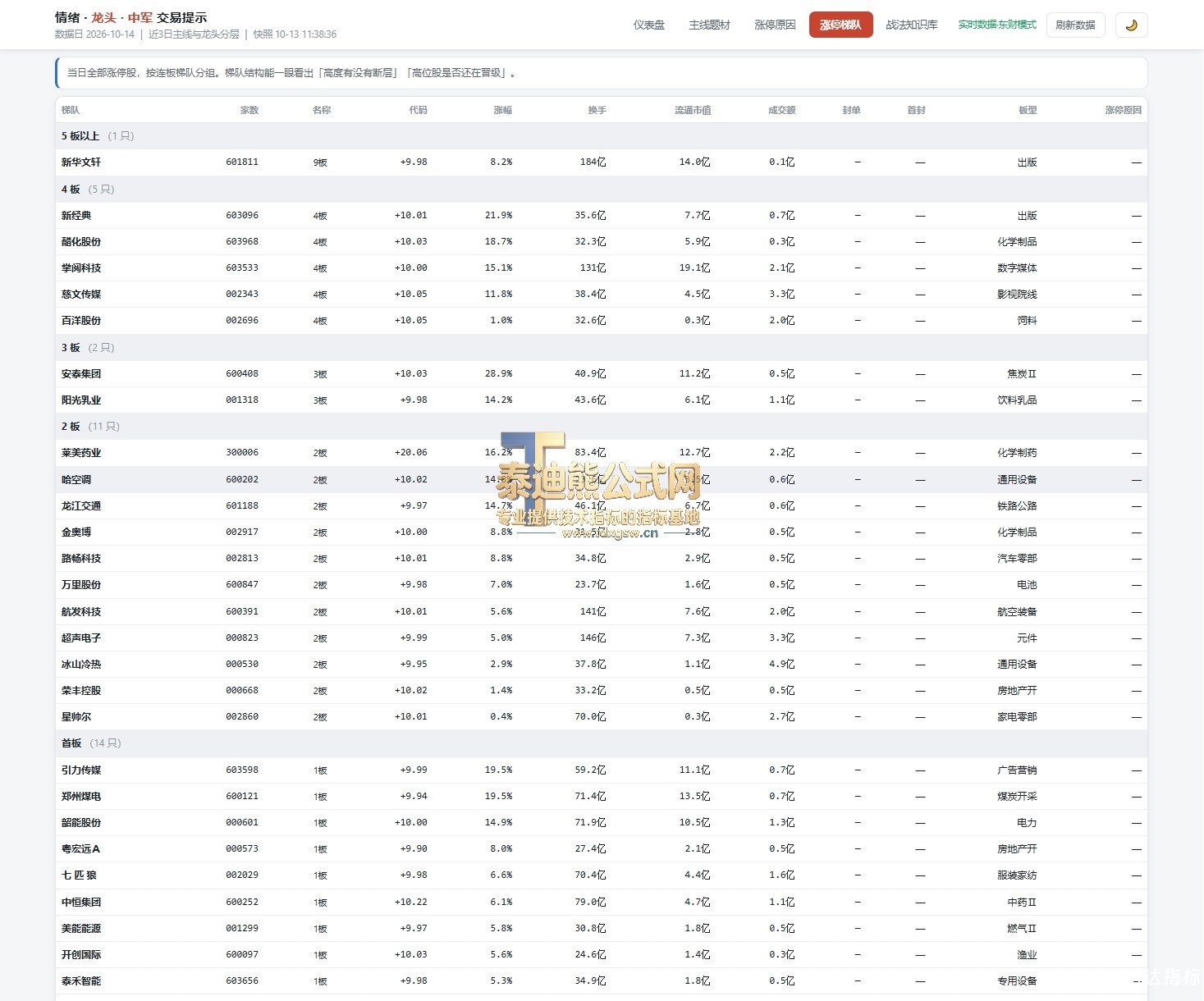1204x1001 pixels.
Task: Switch to the 主线题材 tab
Action: click(710, 25)
